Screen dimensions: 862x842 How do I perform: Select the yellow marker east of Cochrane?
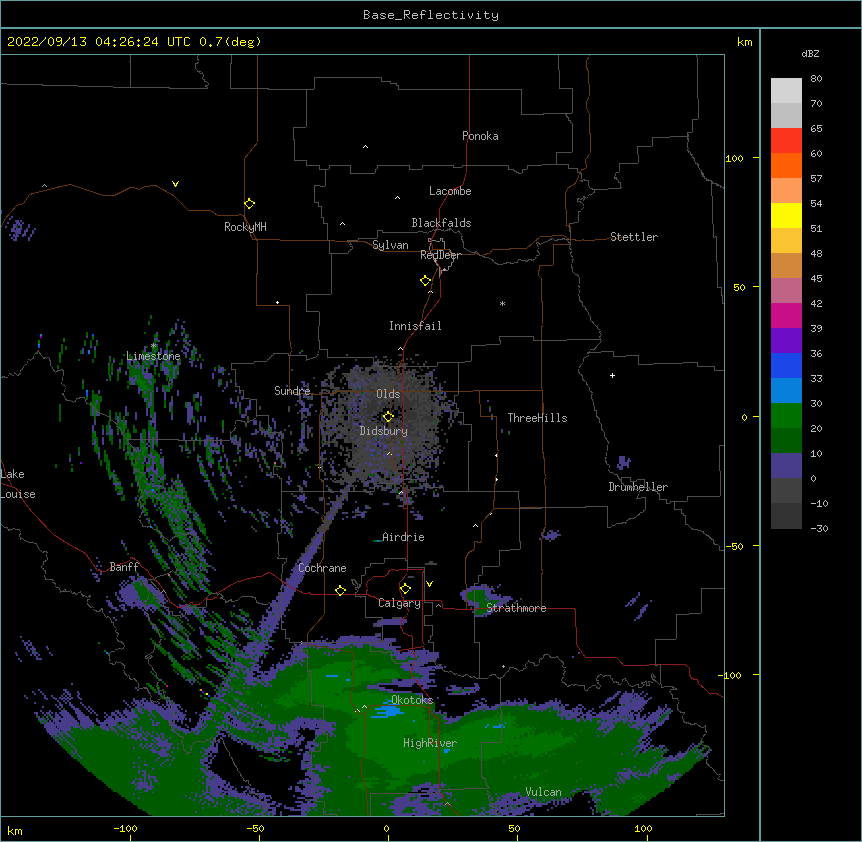point(340,590)
